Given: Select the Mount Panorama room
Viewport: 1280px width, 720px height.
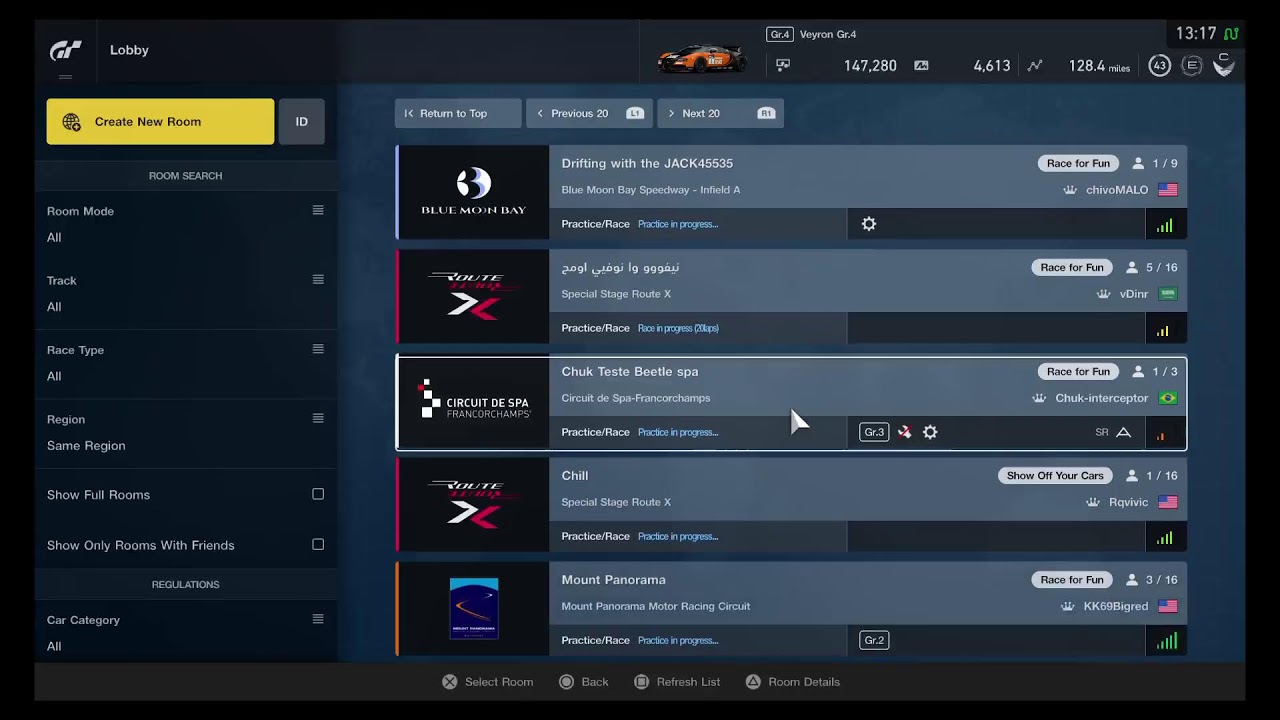Looking at the screenshot, I should coord(791,608).
